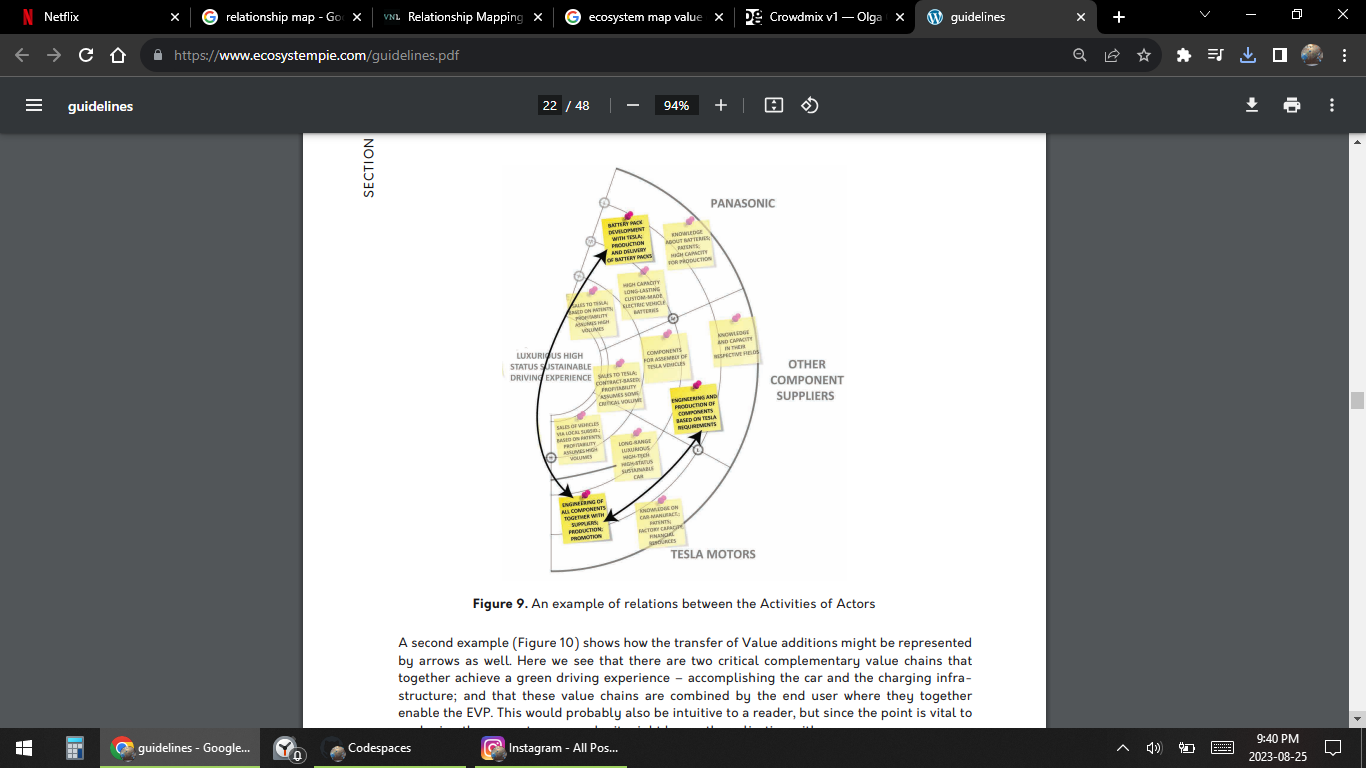Toggle fit to page icon

coord(773,105)
